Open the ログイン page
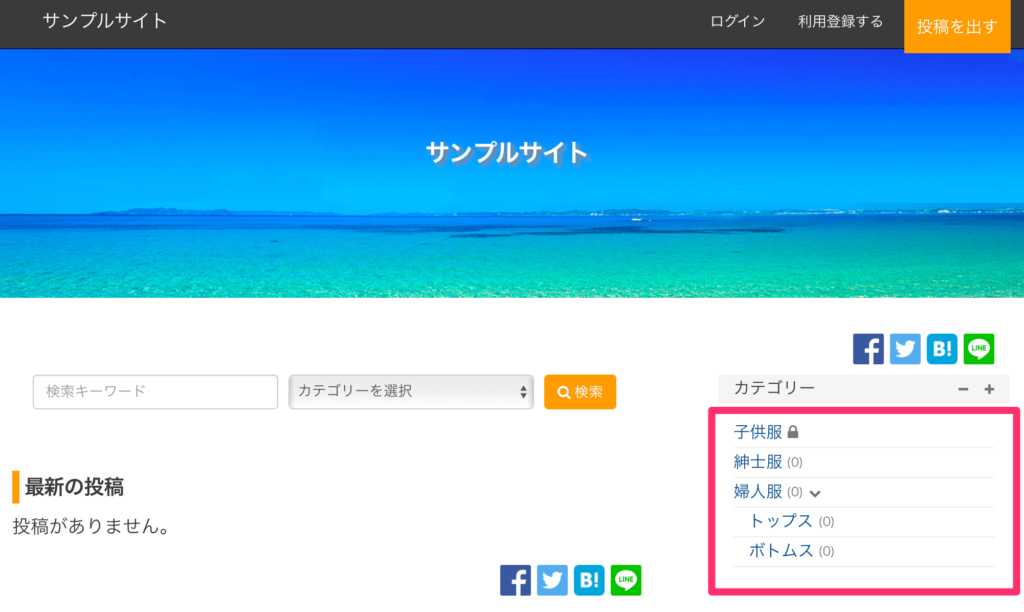Image resolution: width=1024 pixels, height=612 pixels. (737, 22)
